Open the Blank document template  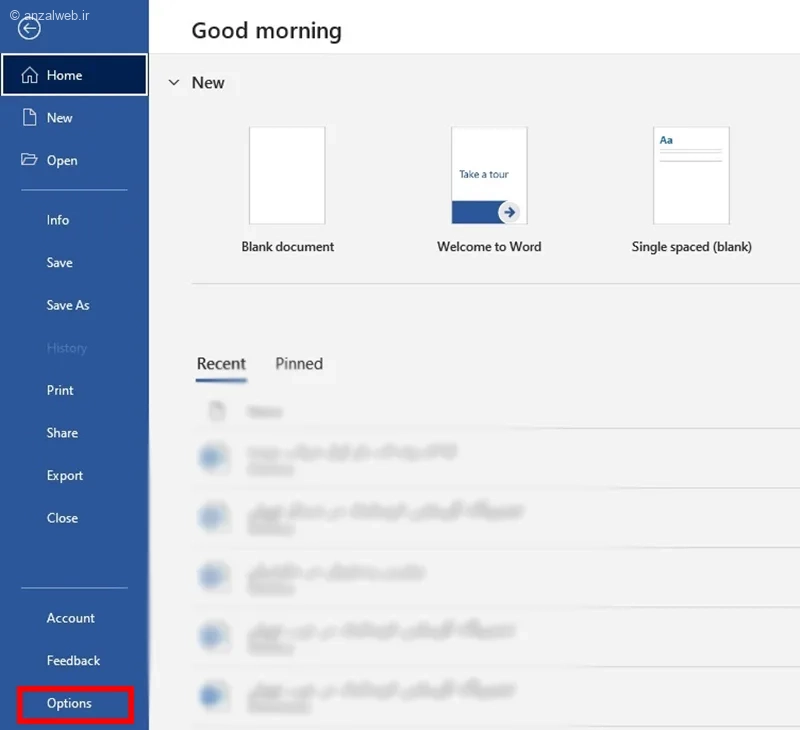287,176
